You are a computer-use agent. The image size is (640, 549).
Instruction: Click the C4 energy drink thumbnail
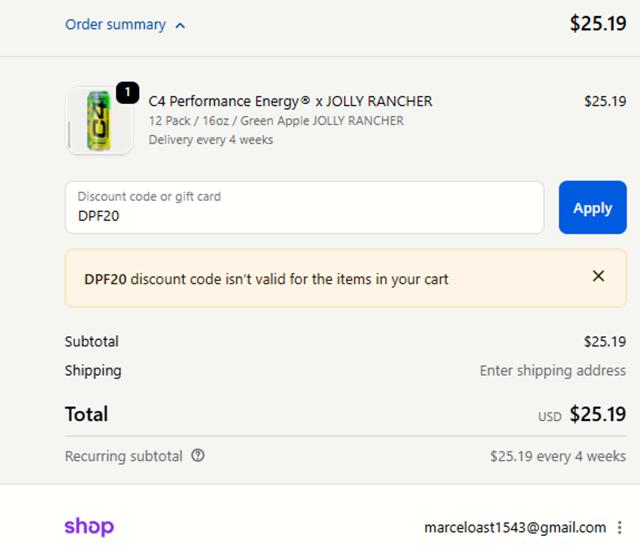pos(99,121)
